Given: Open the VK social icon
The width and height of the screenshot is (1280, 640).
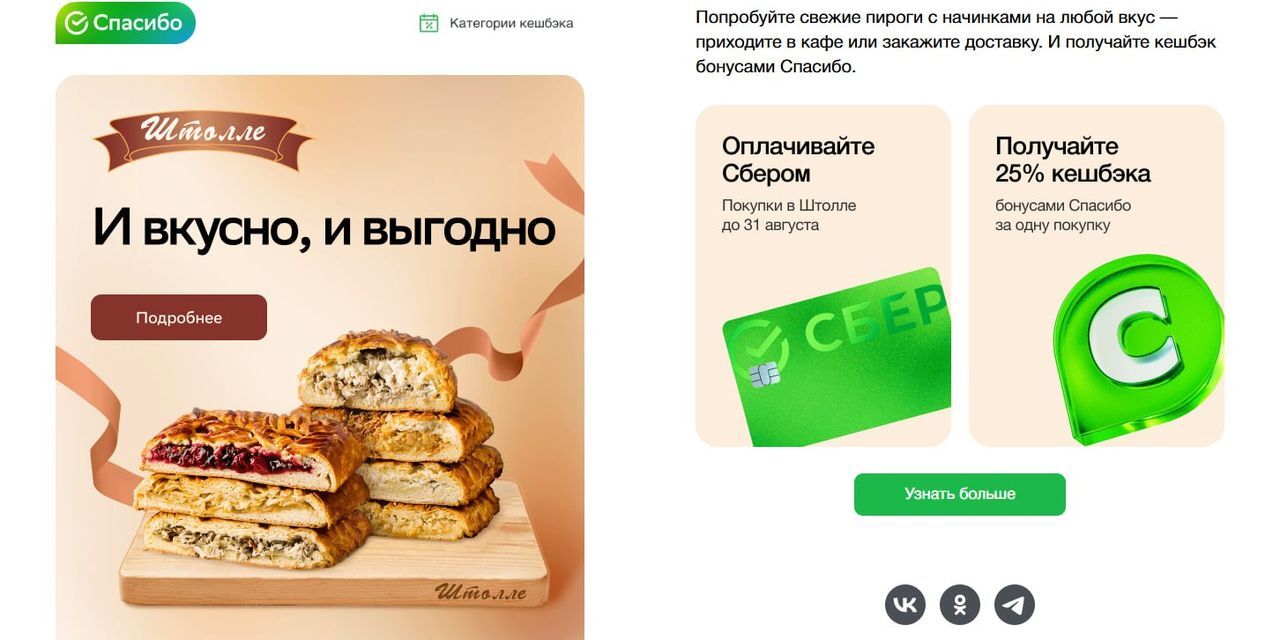Looking at the screenshot, I should point(905,605).
